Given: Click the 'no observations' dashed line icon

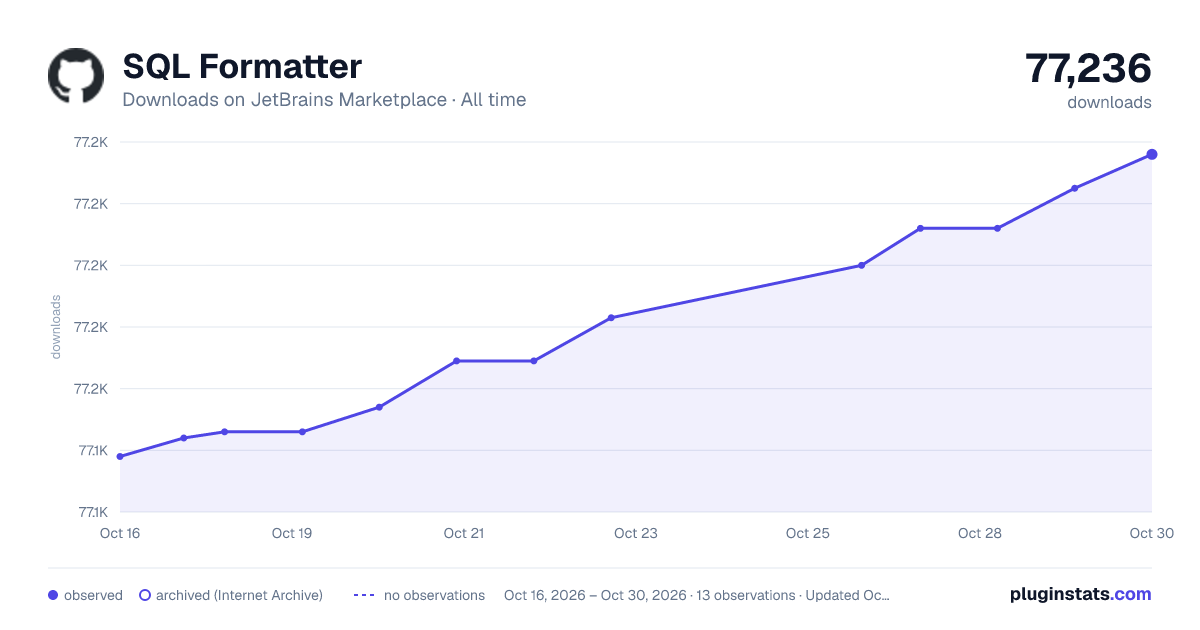Looking at the screenshot, I should [x=364, y=595].
